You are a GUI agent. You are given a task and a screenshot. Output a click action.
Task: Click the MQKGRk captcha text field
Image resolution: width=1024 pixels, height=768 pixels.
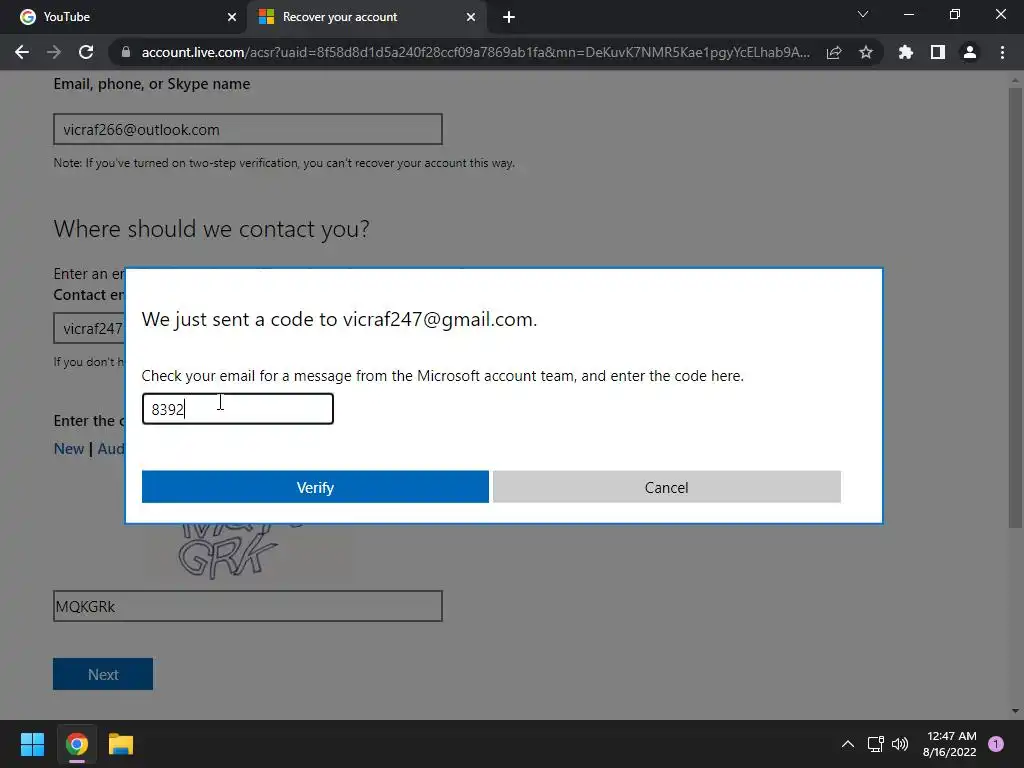(x=248, y=606)
